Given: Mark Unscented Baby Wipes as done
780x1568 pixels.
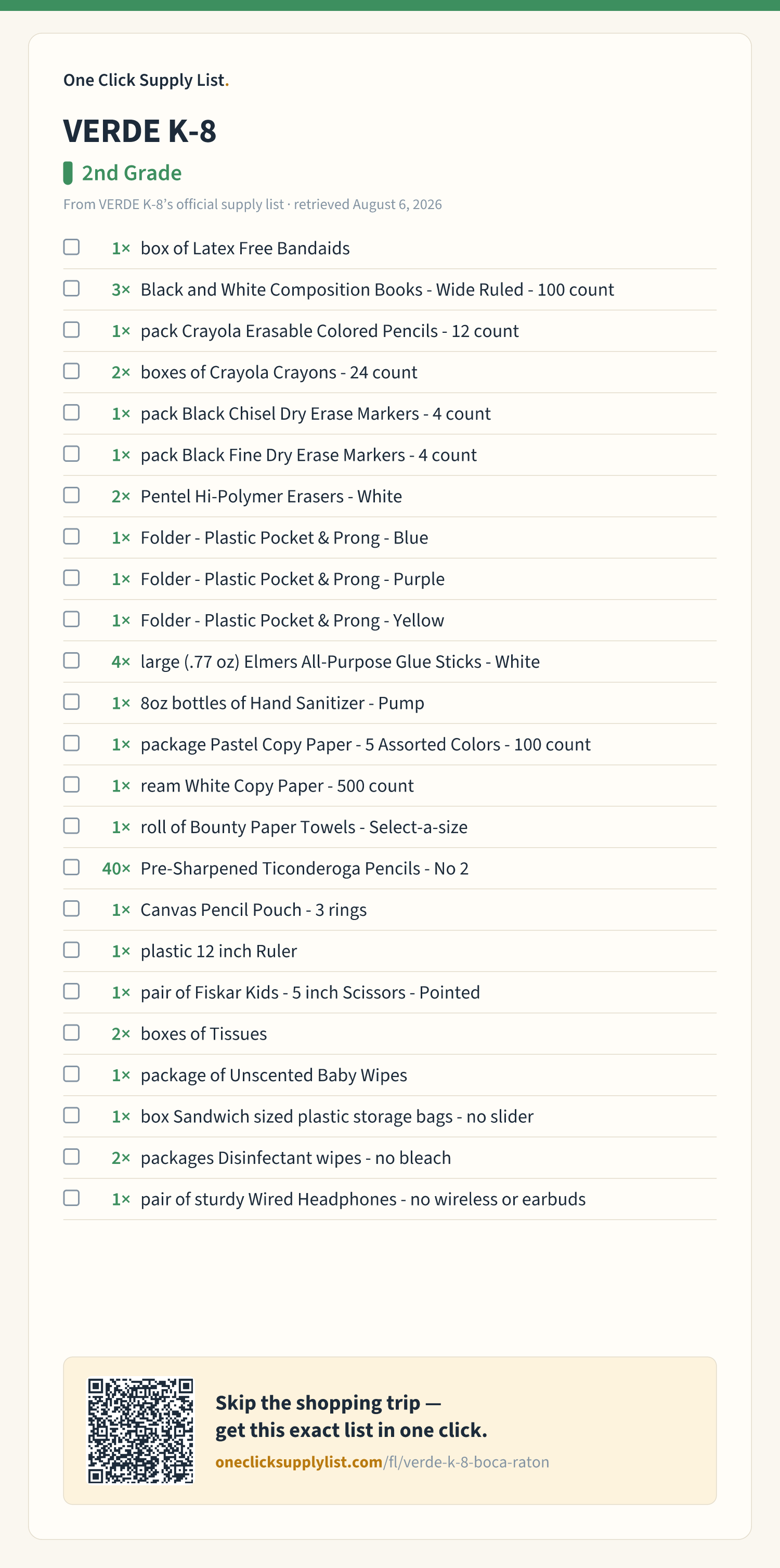Looking at the screenshot, I should (x=71, y=1074).
